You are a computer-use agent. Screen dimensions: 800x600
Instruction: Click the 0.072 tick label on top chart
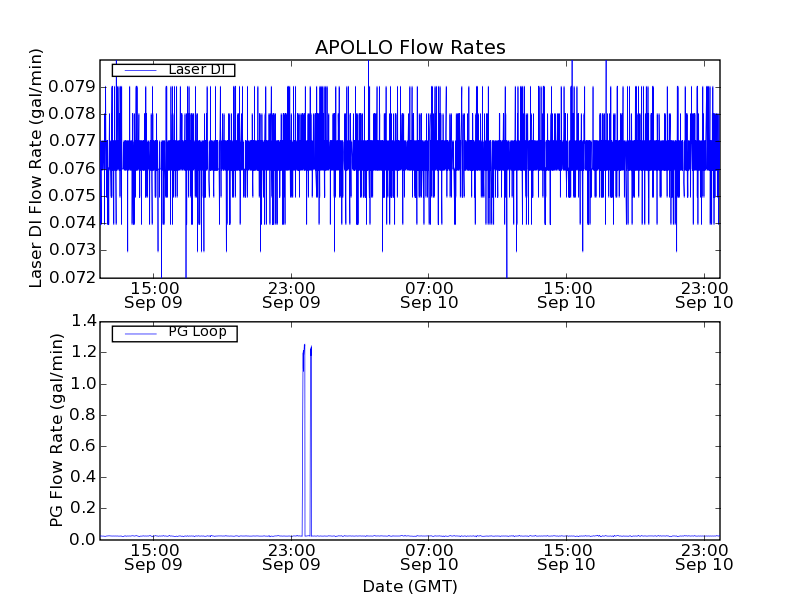tap(72, 278)
